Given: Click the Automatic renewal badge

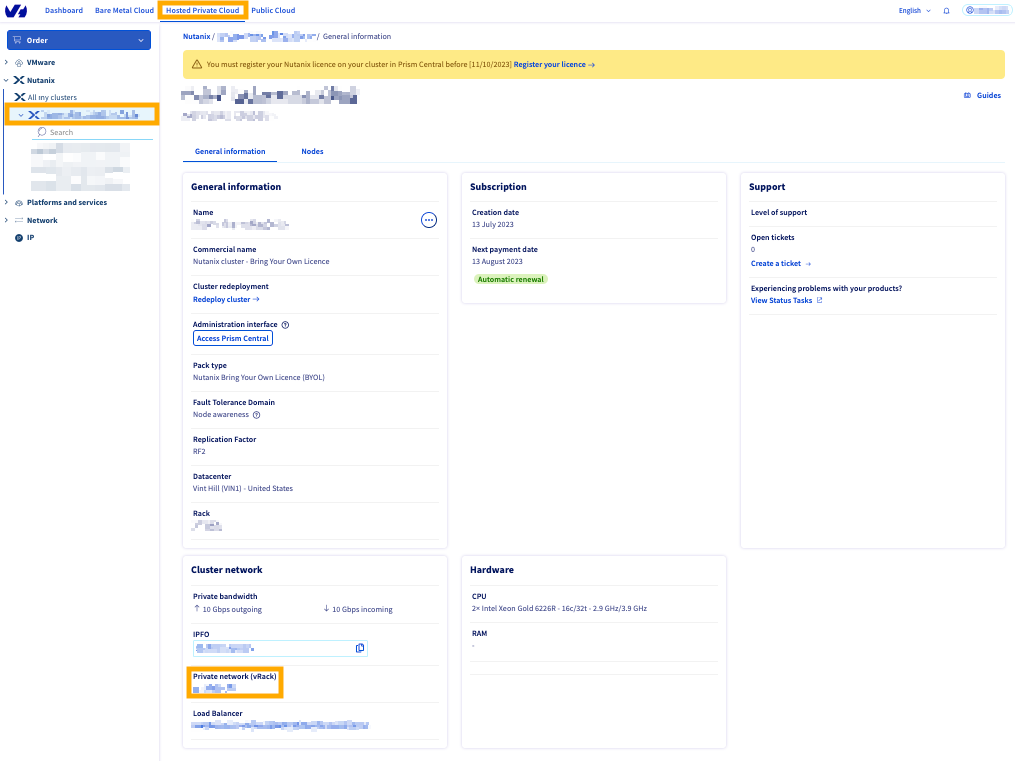Looking at the screenshot, I should pyautogui.click(x=511, y=280).
